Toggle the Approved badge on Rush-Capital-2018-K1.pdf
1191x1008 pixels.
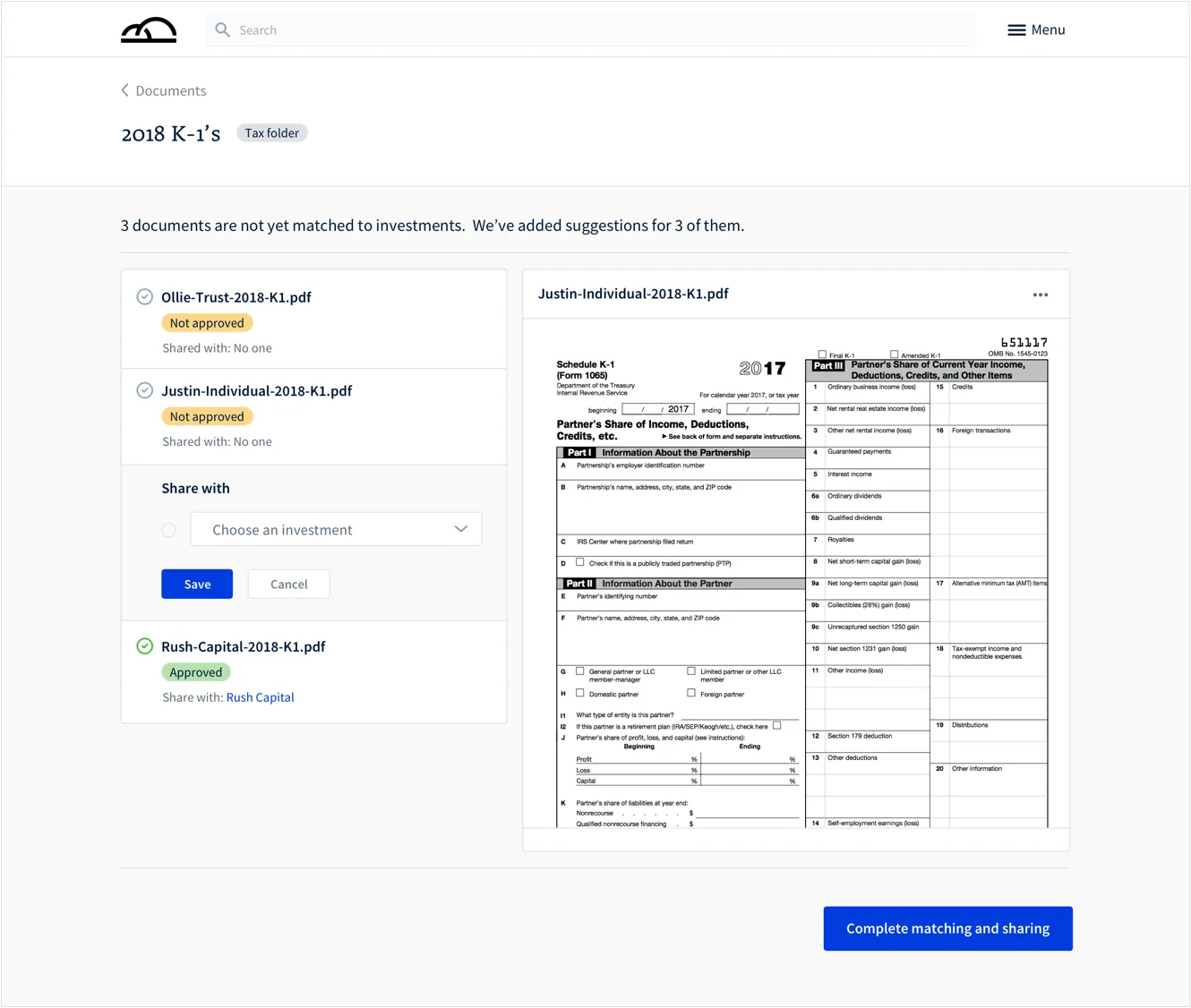(196, 671)
